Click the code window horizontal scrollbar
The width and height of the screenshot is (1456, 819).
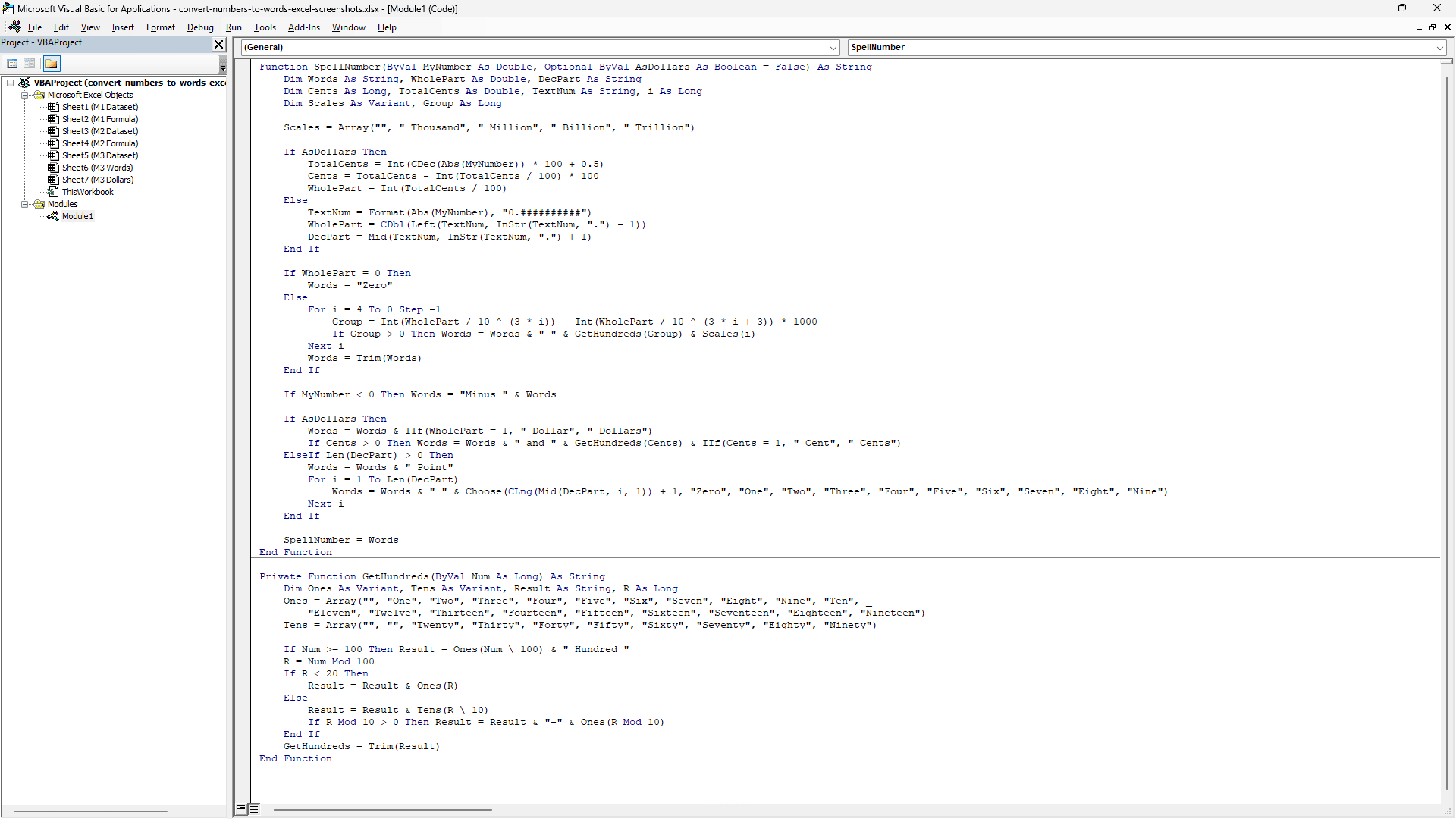click(x=382, y=809)
